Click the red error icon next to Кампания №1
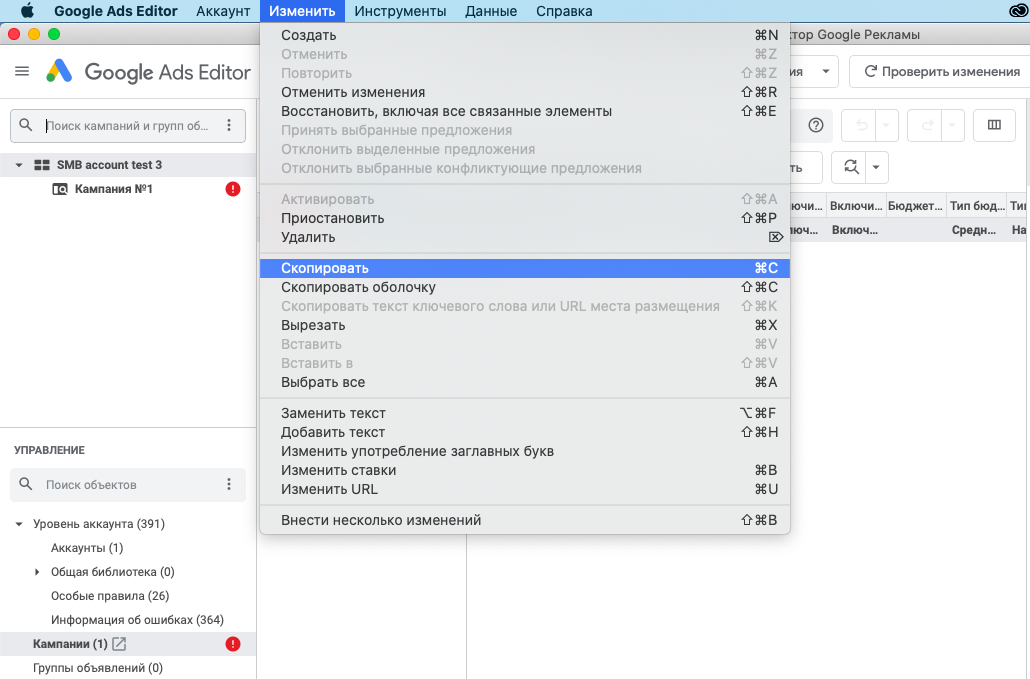Screen dimensions: 1030x679 (233, 189)
